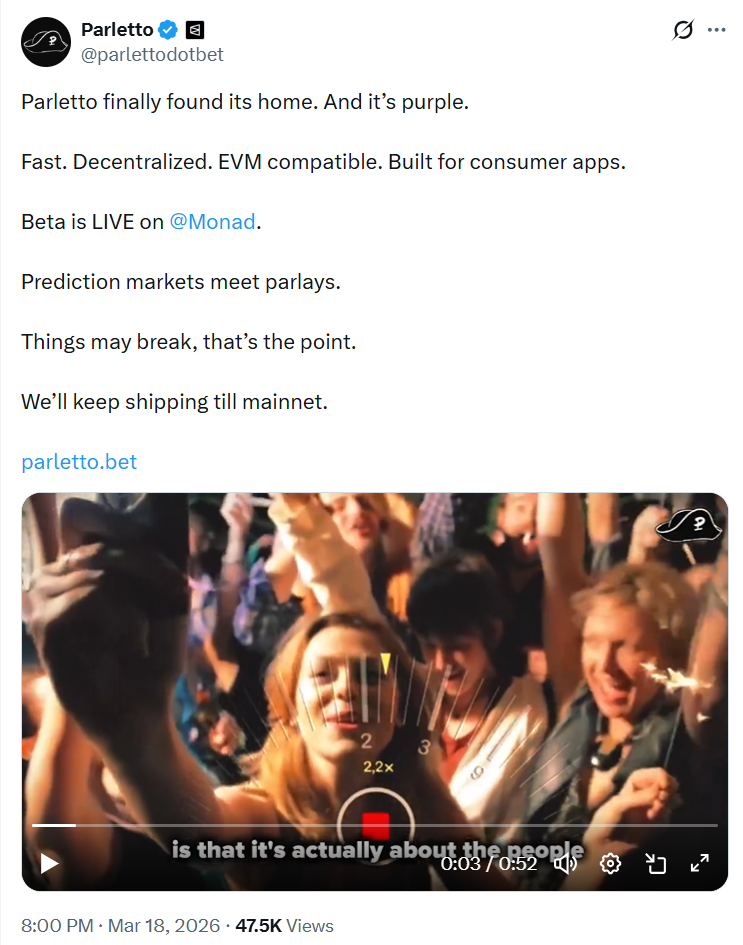The image size is (743, 945).
Task: Open the Grok slash-circle icon
Action: coord(683,30)
